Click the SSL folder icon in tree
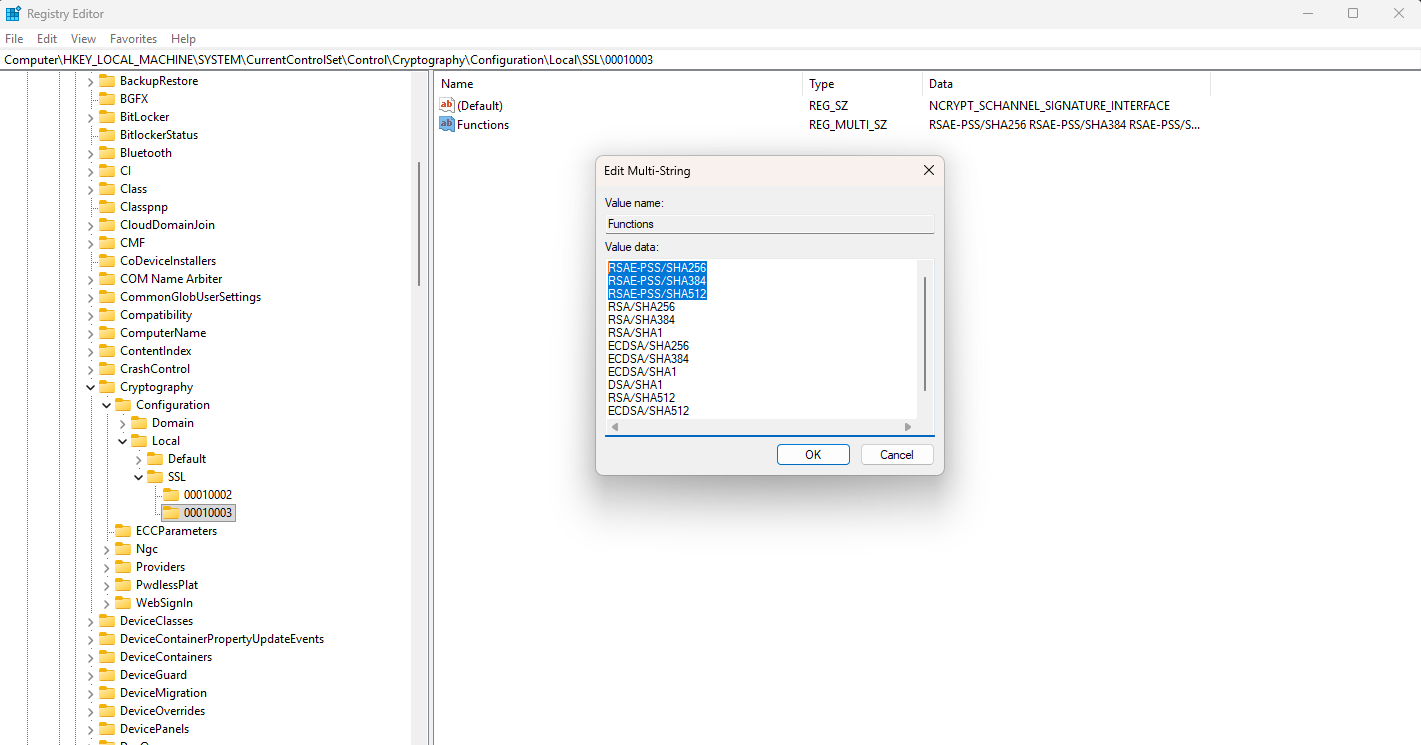Image resolution: width=1421 pixels, height=745 pixels. pos(155,477)
